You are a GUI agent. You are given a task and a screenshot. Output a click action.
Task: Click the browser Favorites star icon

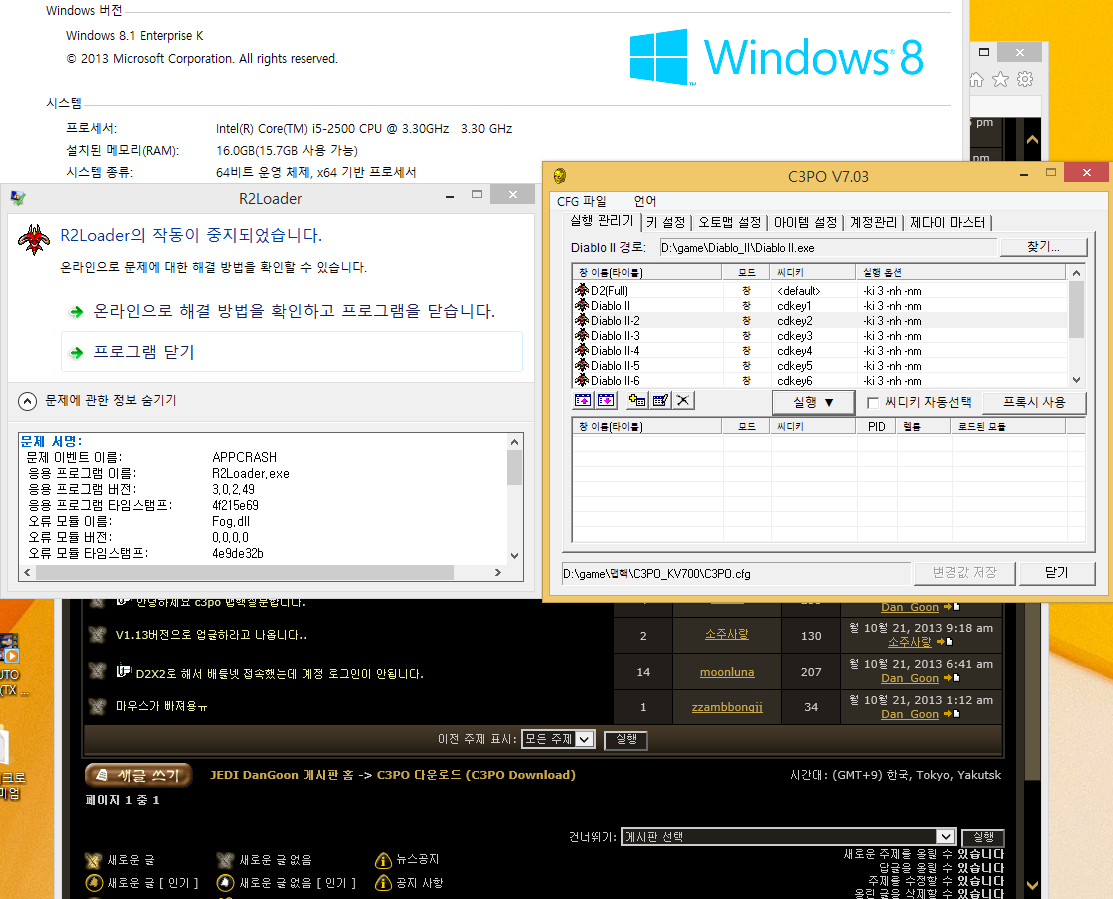1000,79
